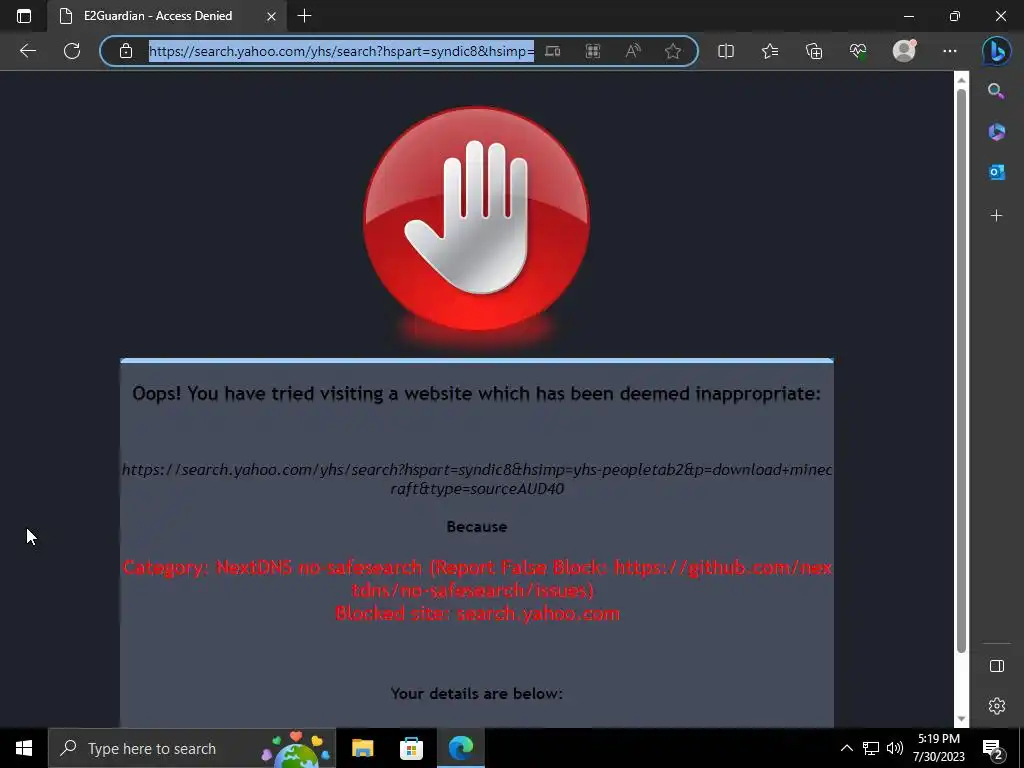Show hidden tray icons chevron

point(846,748)
